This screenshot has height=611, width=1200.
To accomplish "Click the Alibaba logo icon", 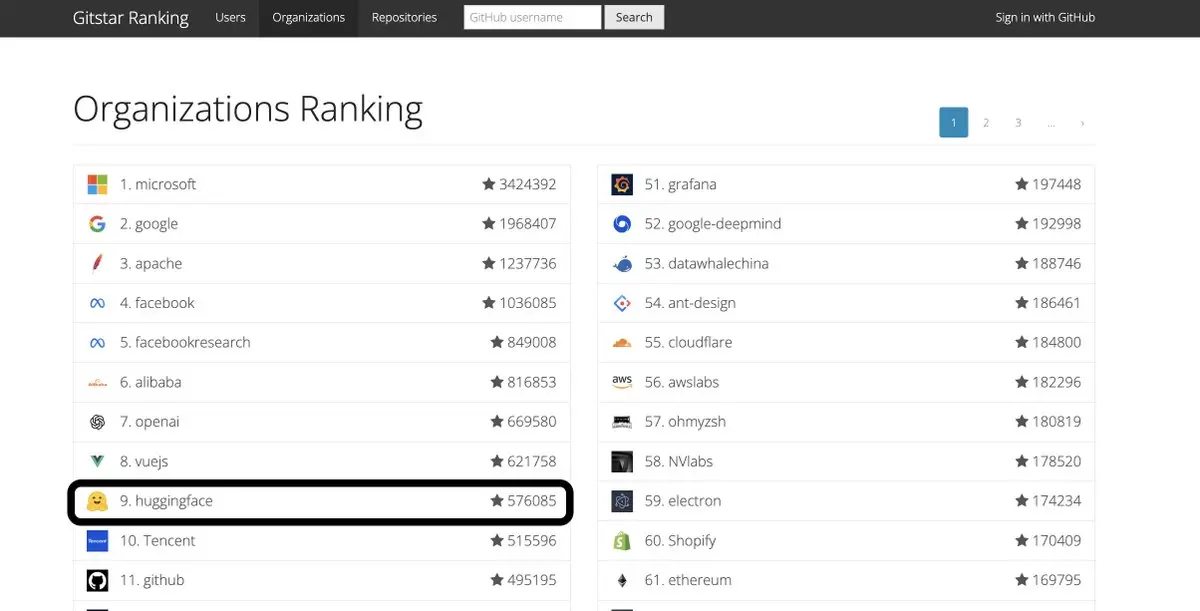I will tap(97, 382).
